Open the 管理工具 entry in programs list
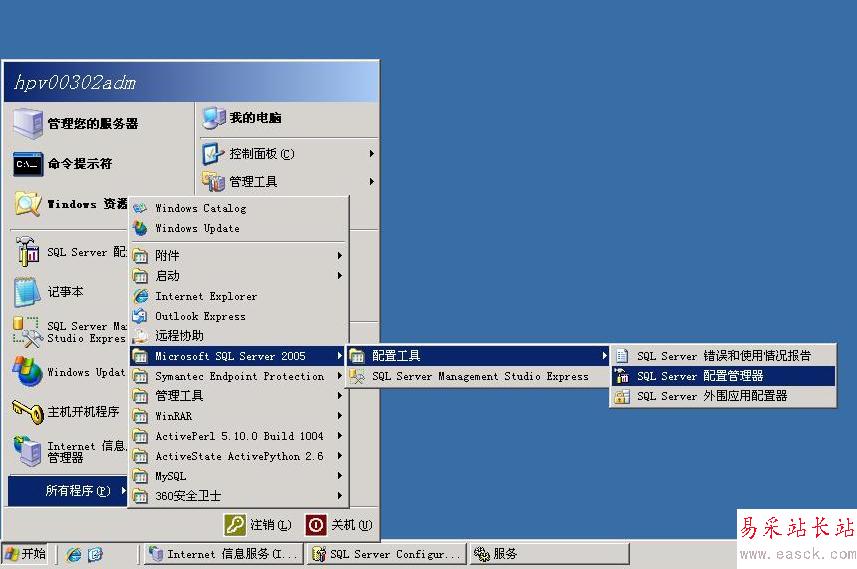 tap(238, 396)
